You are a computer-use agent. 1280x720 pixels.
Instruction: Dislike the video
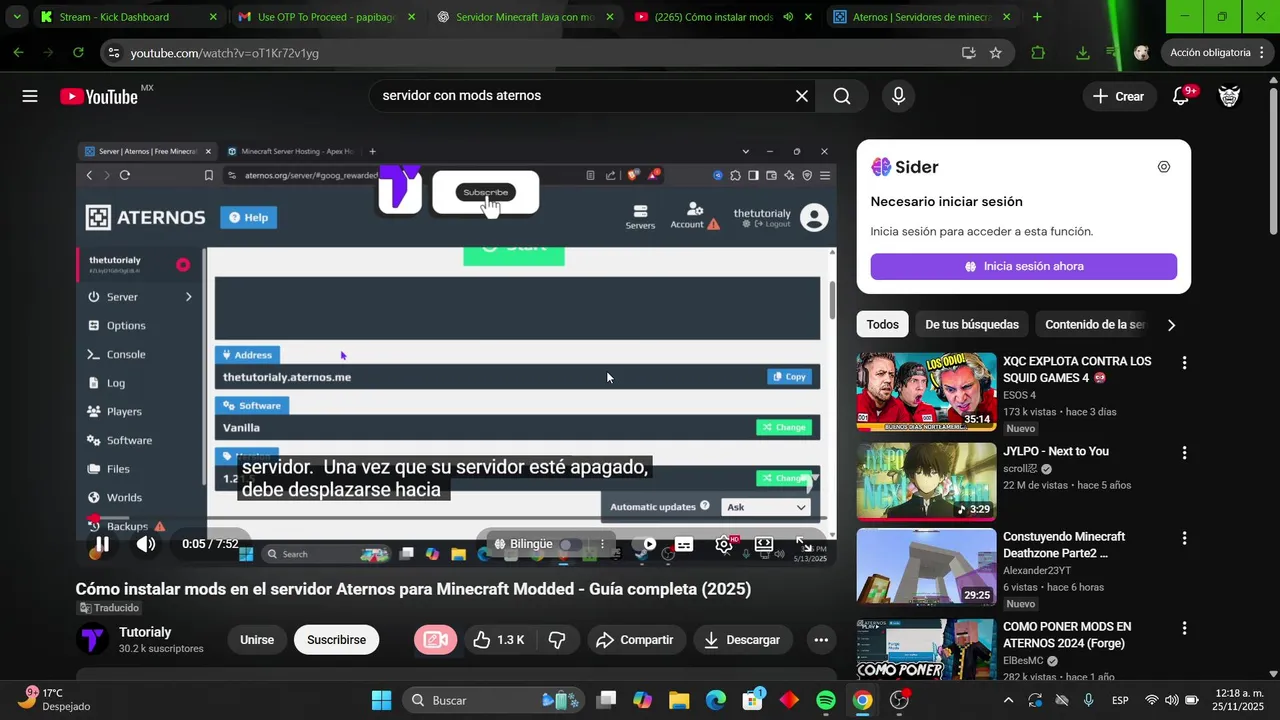(x=558, y=640)
